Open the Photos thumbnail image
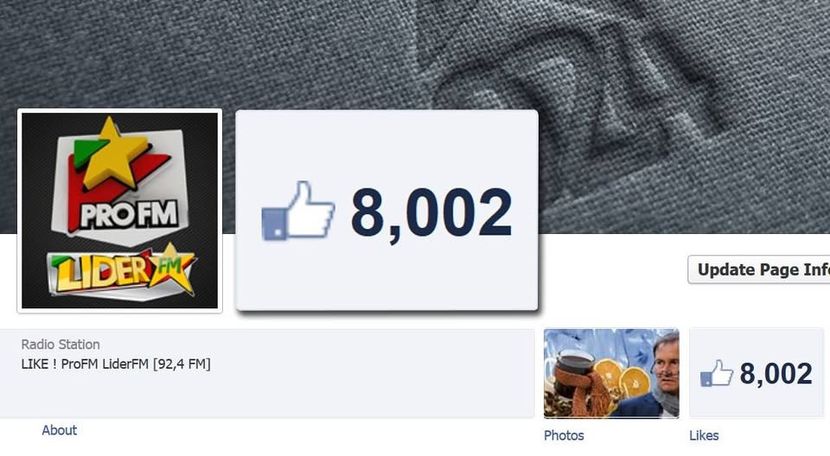Viewport: 830px width, 456px height. click(x=611, y=373)
